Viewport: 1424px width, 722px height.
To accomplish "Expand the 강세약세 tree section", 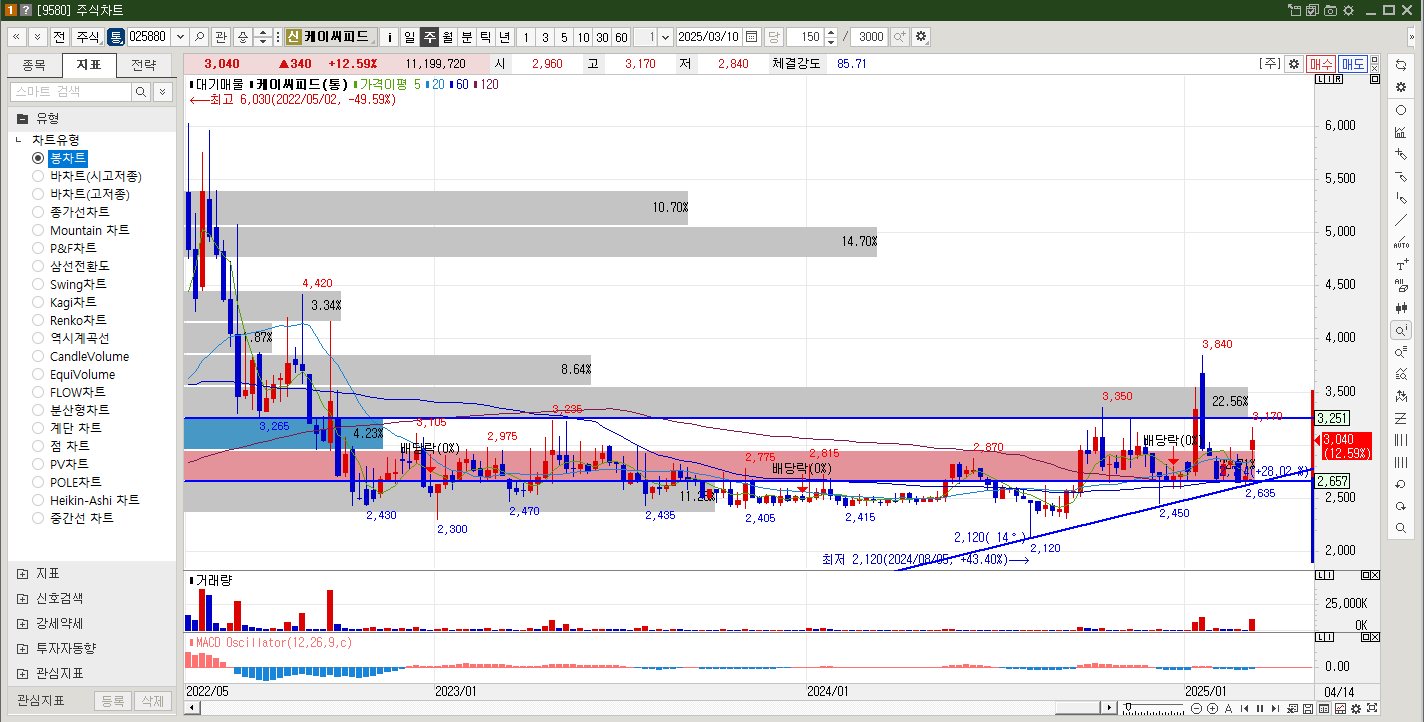I will 22,623.
